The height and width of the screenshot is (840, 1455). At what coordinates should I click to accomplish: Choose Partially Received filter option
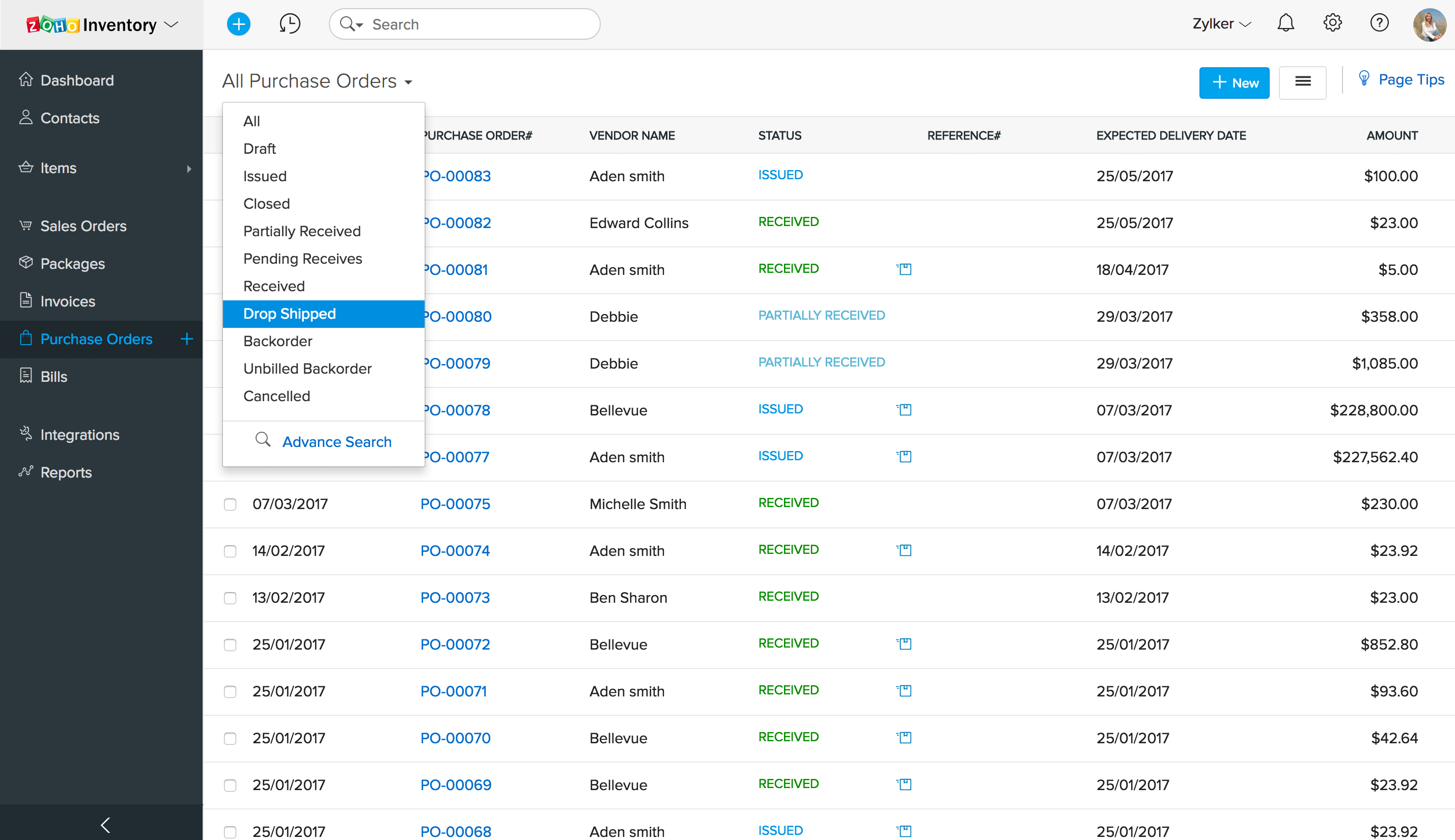(302, 231)
